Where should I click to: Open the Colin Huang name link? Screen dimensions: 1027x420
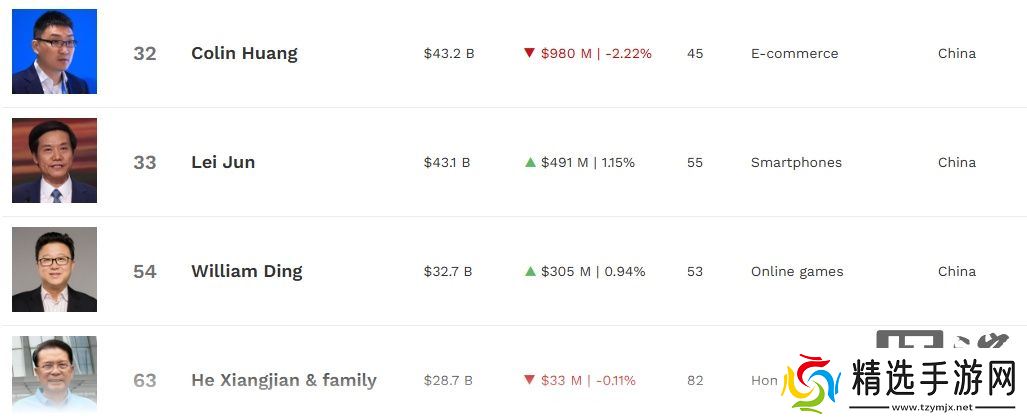[244, 53]
